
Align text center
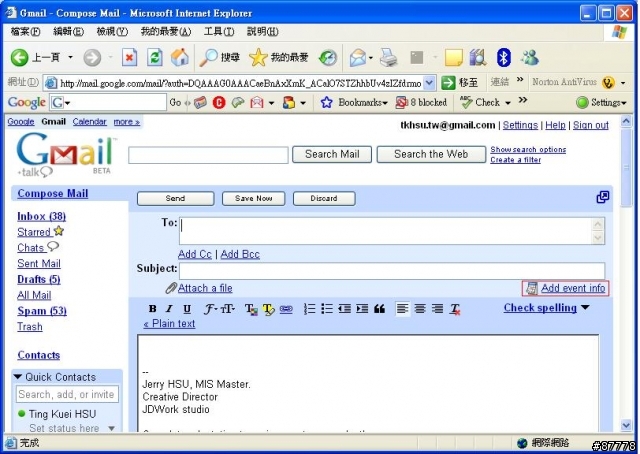pos(420,309)
